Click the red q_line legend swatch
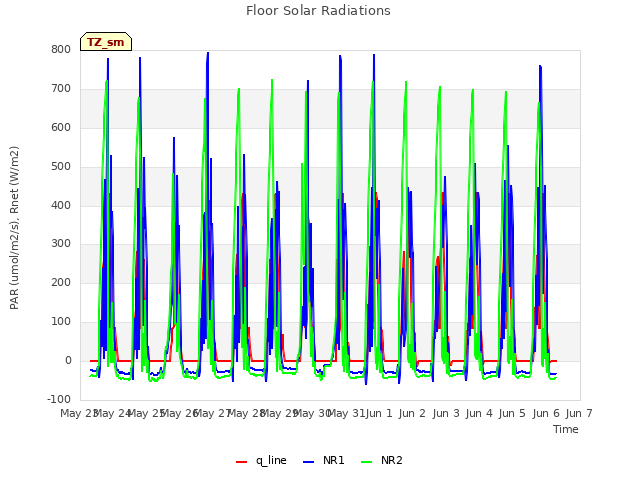This screenshot has width=640, height=480. tap(242, 462)
